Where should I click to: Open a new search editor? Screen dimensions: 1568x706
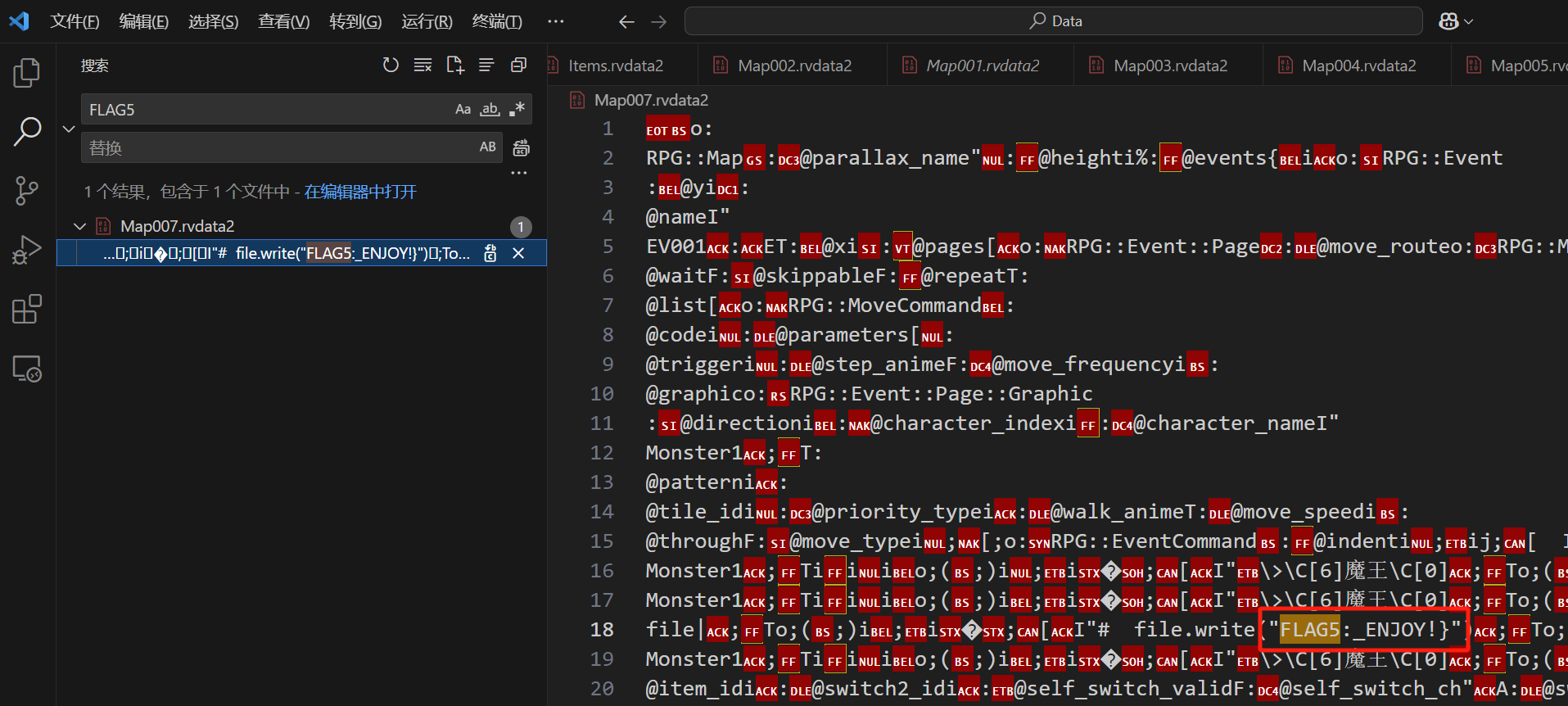pyautogui.click(x=454, y=65)
